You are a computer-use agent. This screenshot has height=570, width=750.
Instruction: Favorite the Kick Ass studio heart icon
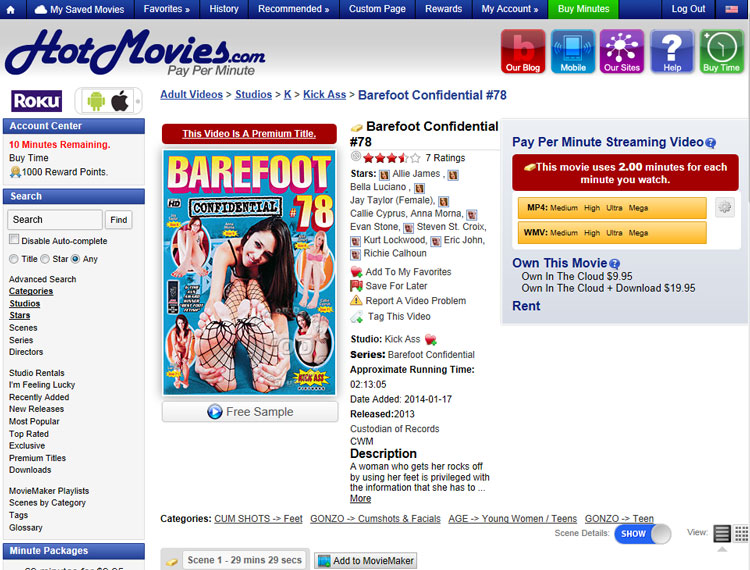[x=430, y=339]
